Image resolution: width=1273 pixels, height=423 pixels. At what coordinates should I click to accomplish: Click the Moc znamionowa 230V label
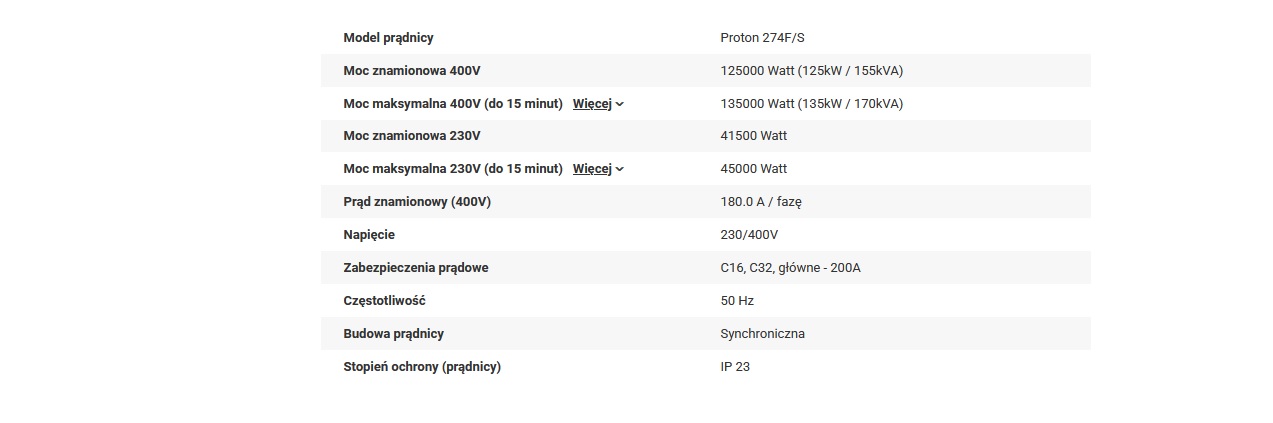[412, 136]
